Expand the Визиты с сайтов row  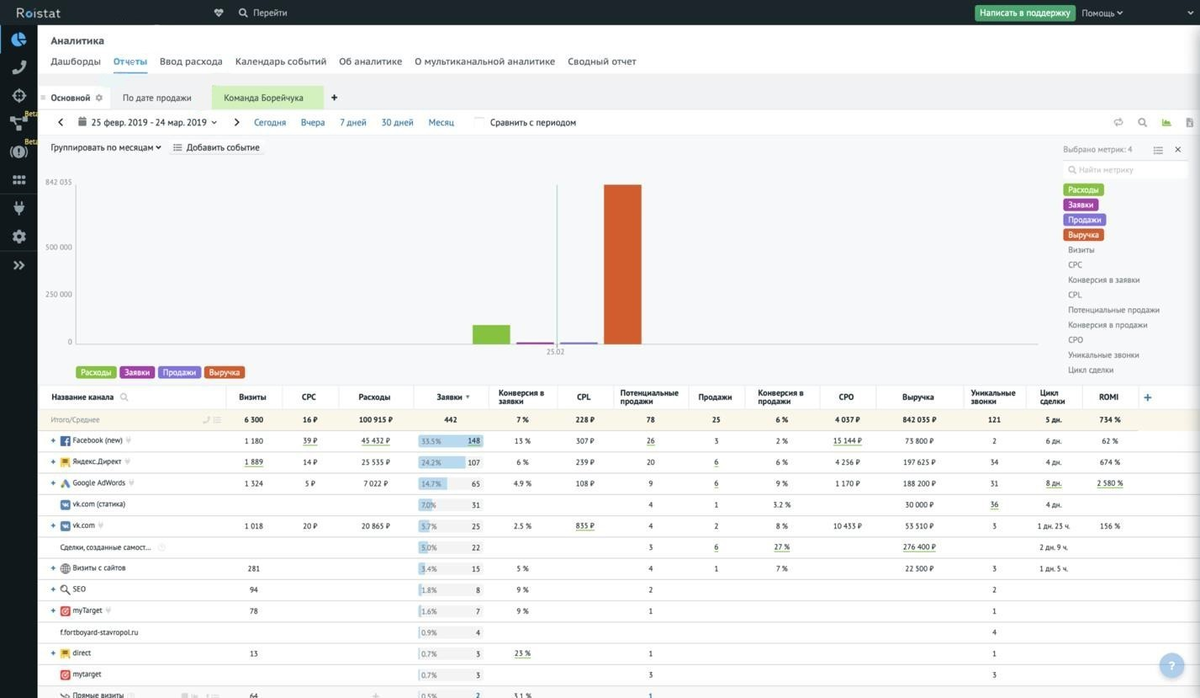click(53, 568)
